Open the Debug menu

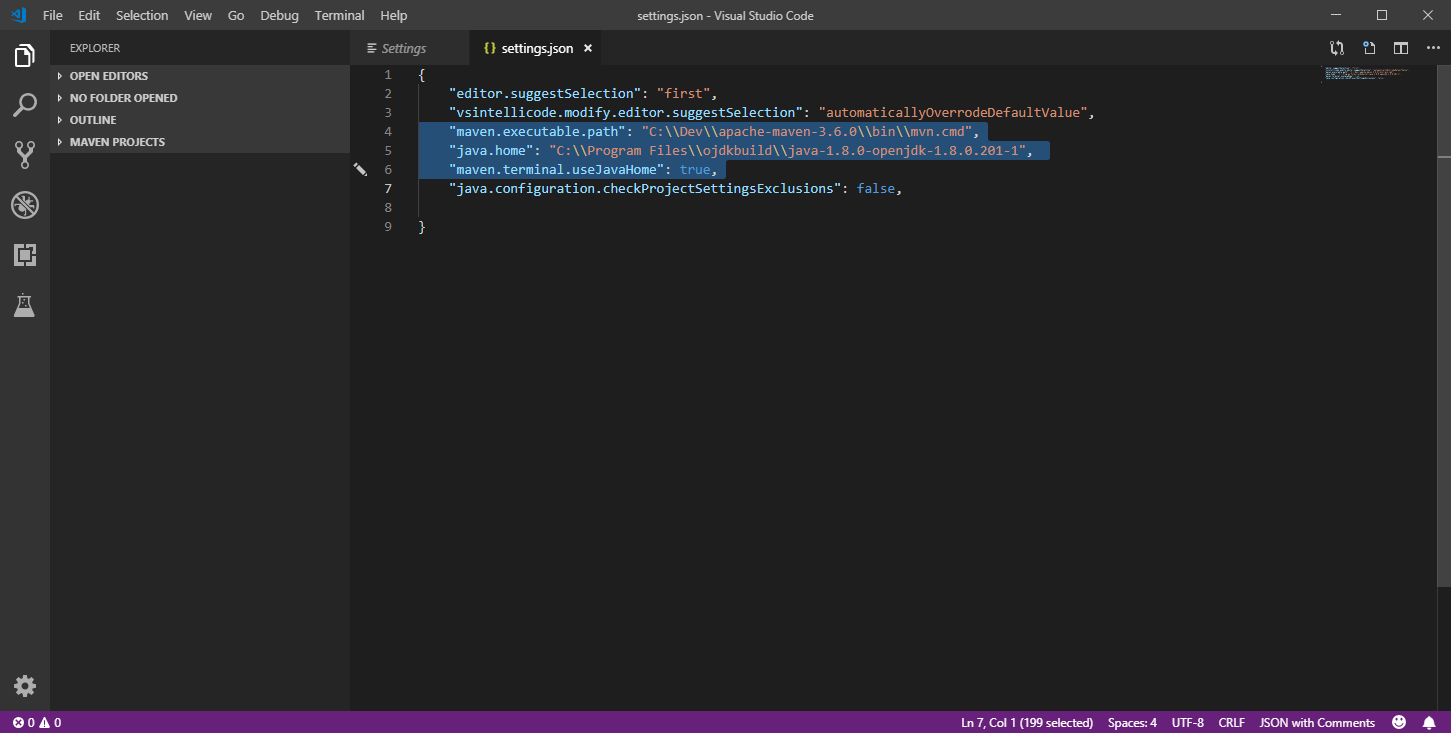coord(279,15)
